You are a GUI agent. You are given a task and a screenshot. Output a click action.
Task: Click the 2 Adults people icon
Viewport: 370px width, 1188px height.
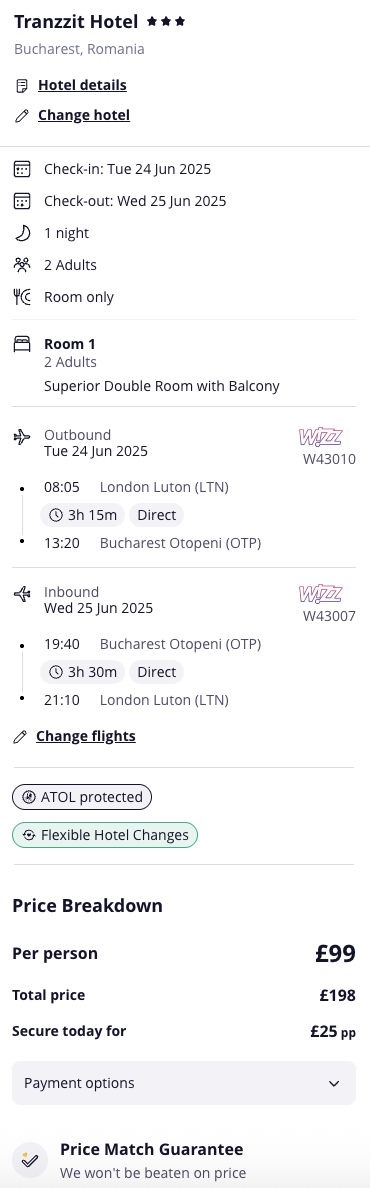click(x=22, y=264)
